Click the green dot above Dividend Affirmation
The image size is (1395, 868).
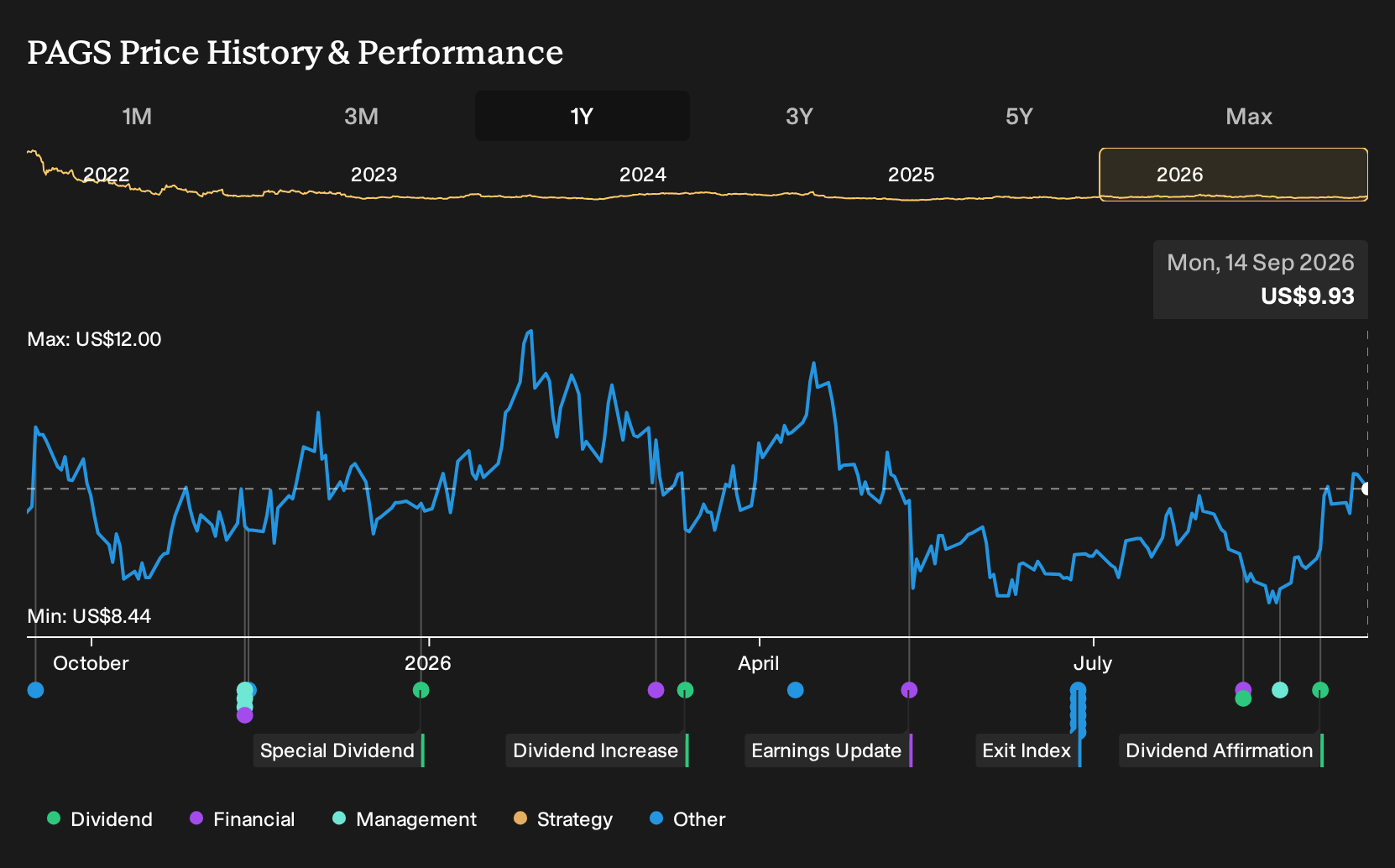pos(1320,690)
